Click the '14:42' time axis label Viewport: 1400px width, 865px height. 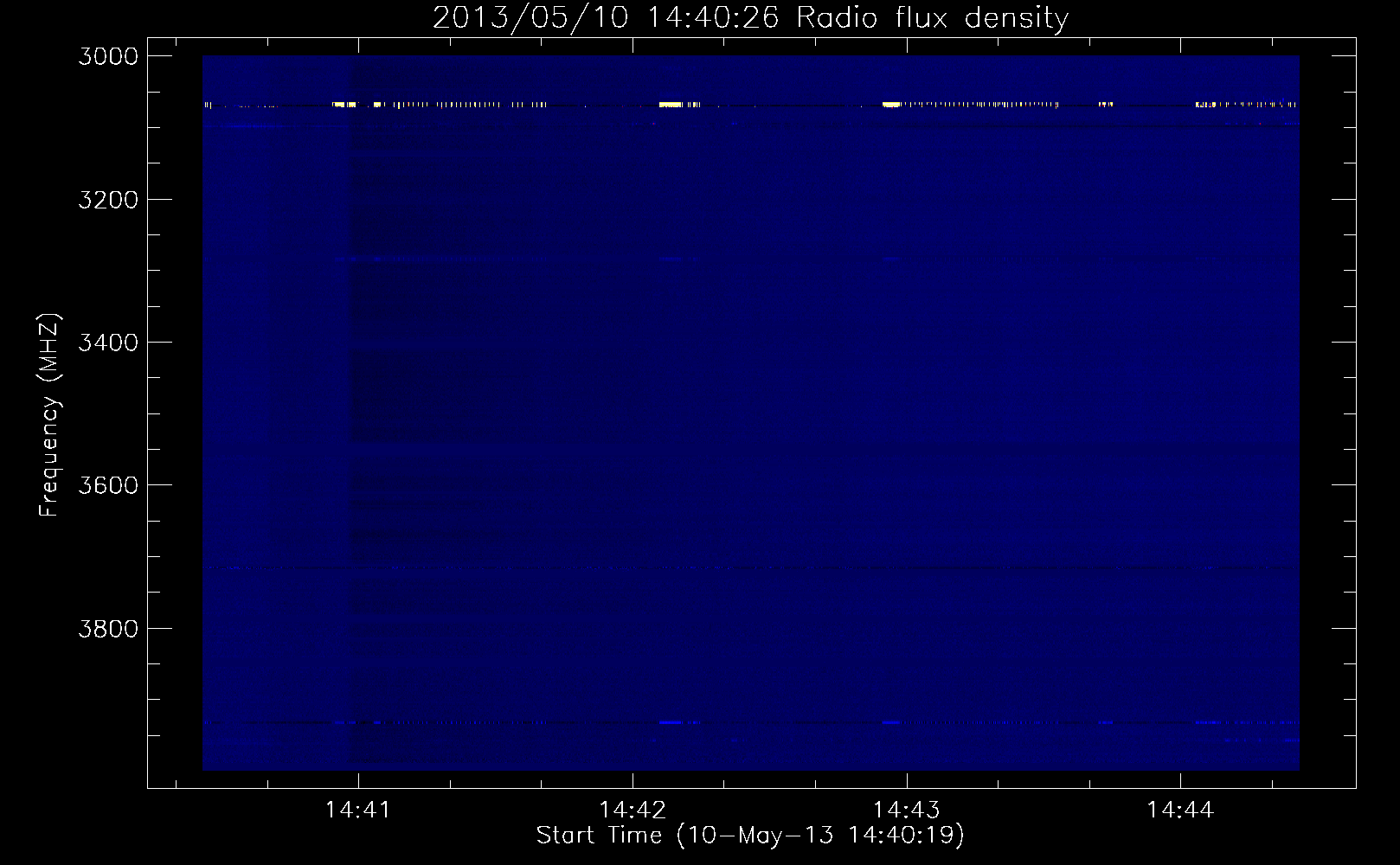[x=633, y=811]
